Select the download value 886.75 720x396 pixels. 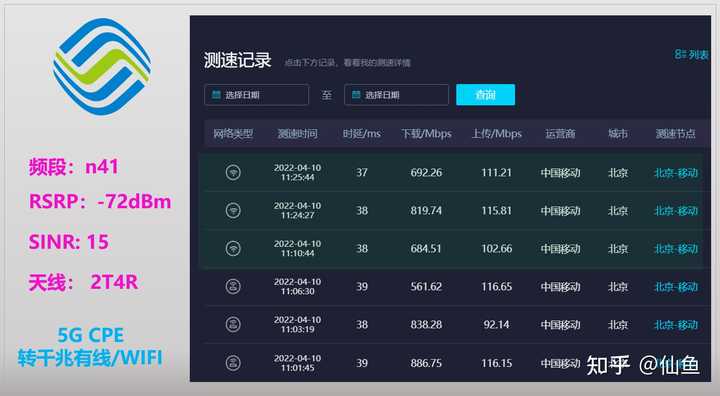coord(426,363)
